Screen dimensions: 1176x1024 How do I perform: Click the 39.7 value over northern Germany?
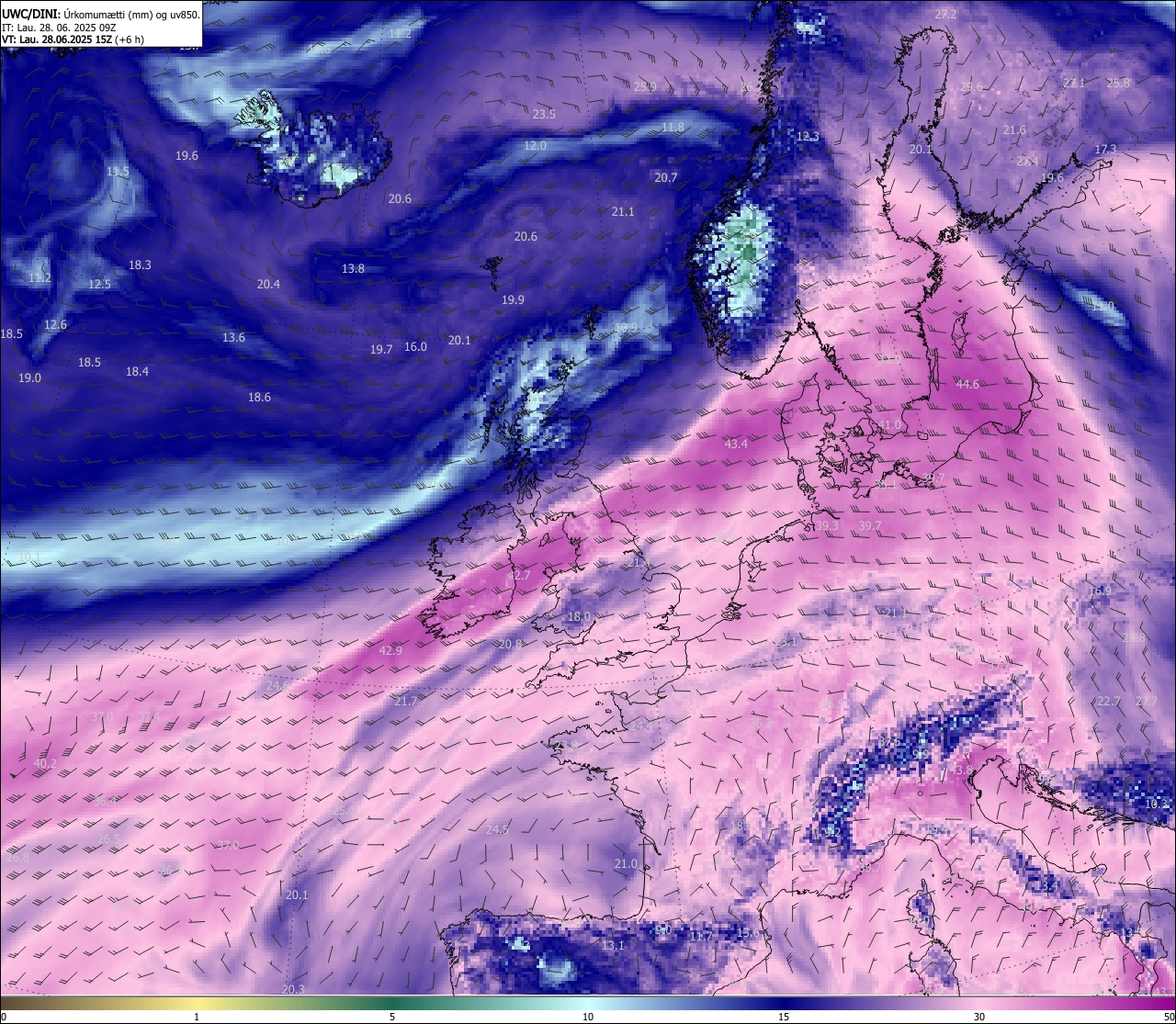click(x=869, y=525)
